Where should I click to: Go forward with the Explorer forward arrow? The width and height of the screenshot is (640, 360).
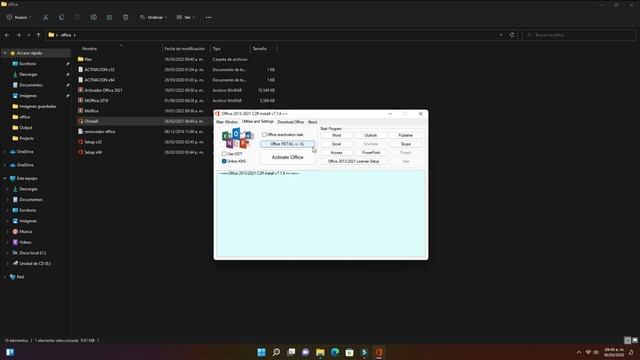(x=18, y=35)
